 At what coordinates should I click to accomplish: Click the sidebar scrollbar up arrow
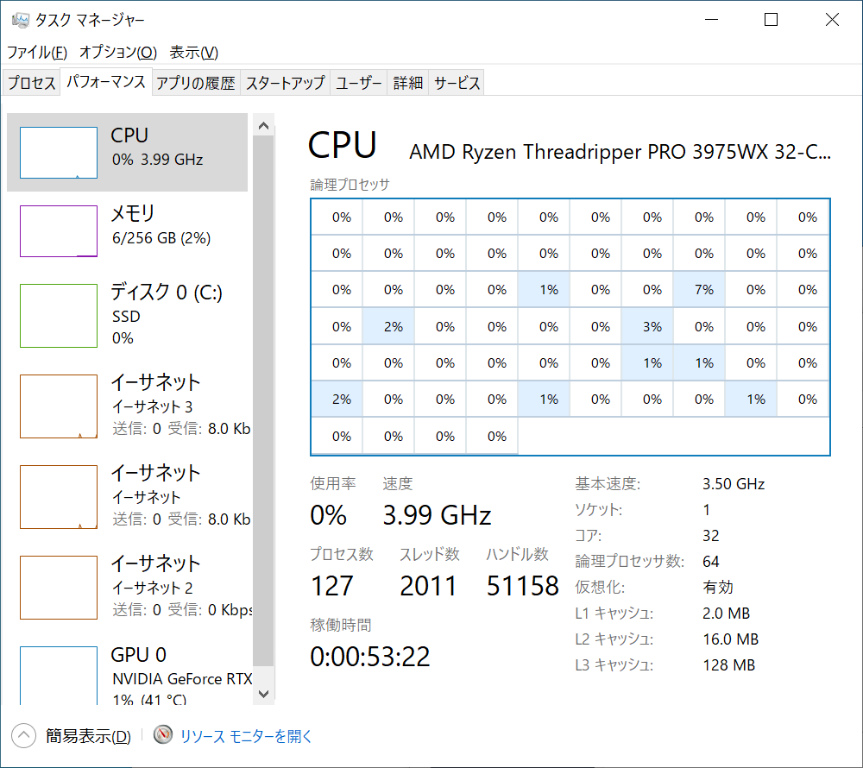pyautogui.click(x=264, y=126)
